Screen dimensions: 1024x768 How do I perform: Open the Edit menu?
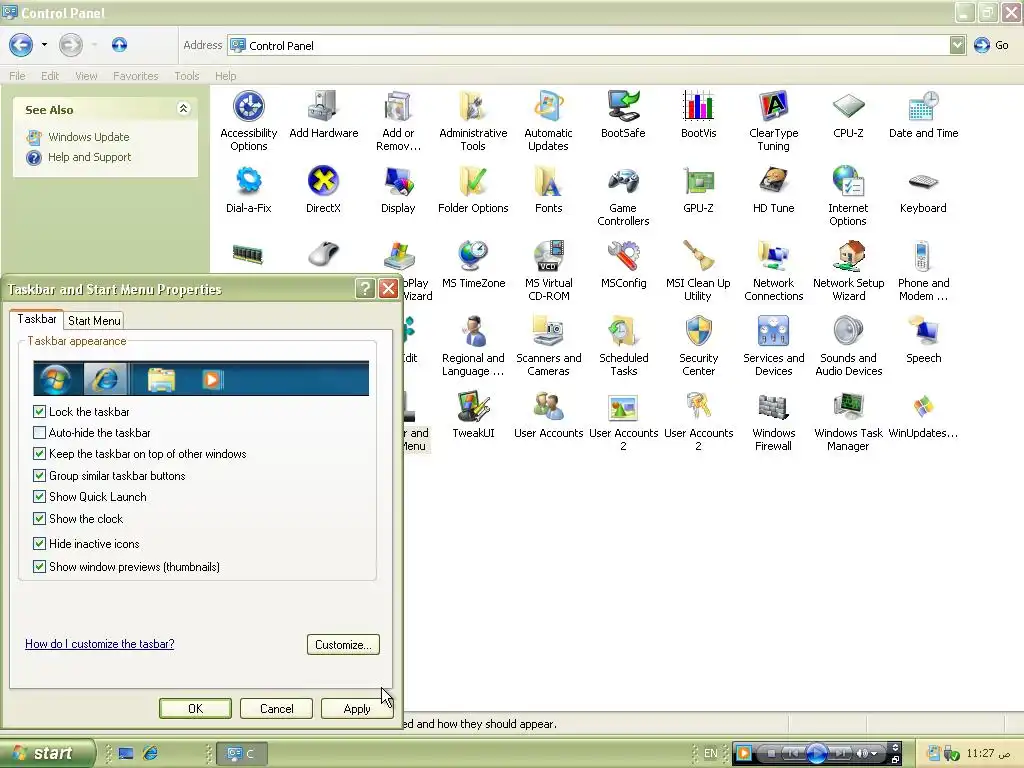click(x=50, y=76)
